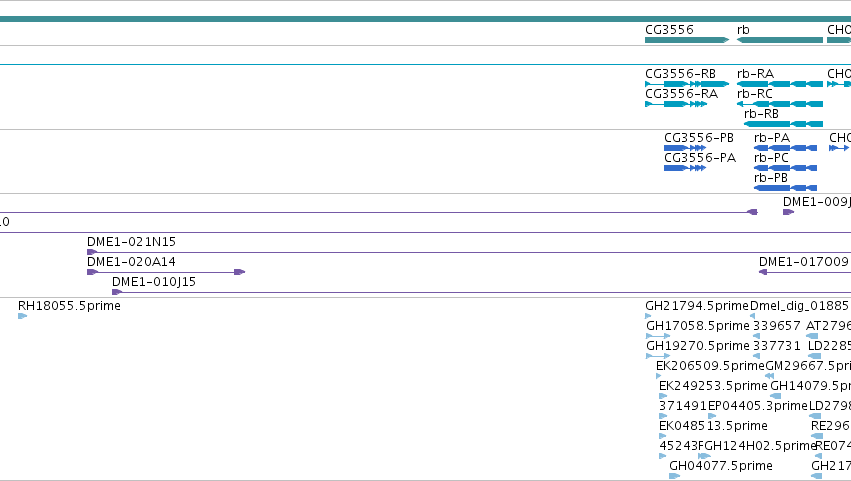Select EST EK048513.5prime label
851x481 pixels.
point(713,426)
